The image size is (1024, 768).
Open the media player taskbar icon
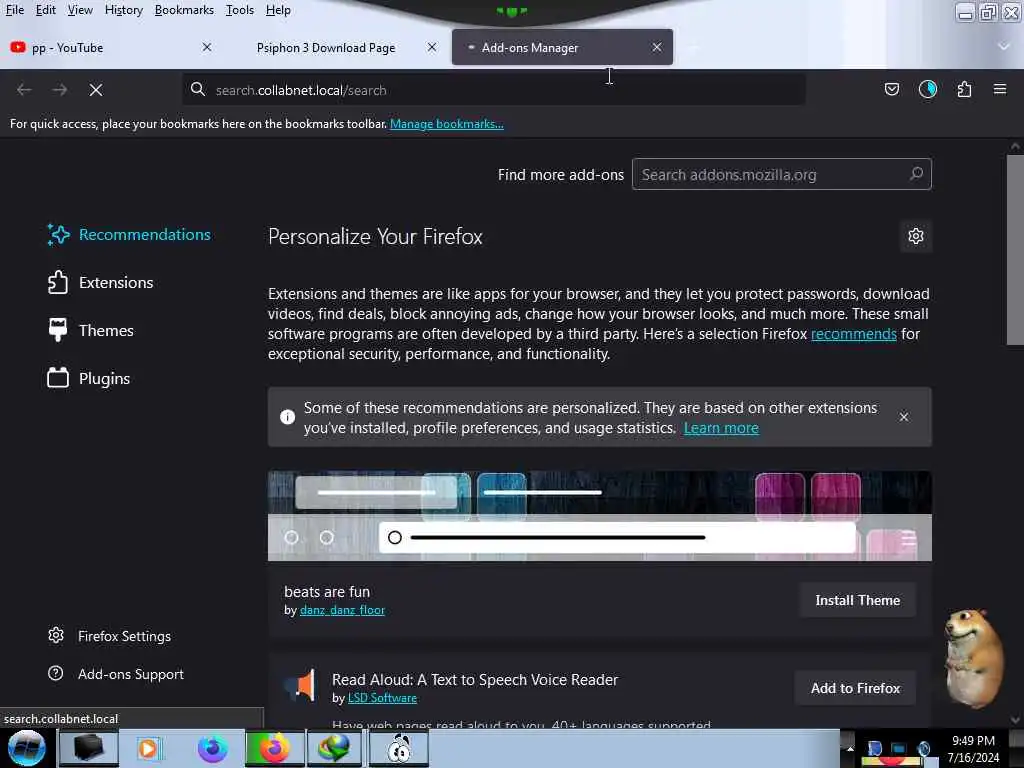(148, 748)
